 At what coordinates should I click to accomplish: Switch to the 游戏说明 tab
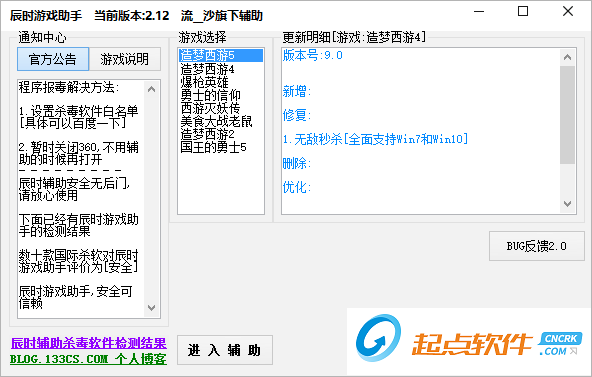(125, 59)
